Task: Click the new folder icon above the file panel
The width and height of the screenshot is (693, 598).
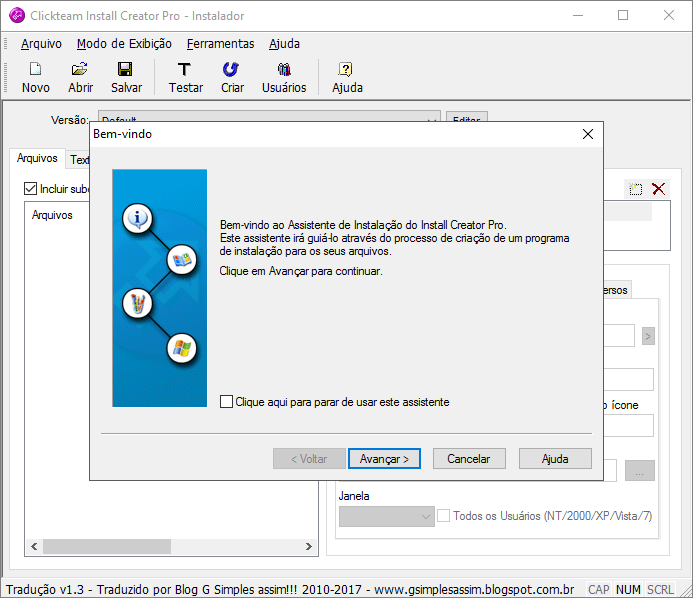Action: coord(636,189)
